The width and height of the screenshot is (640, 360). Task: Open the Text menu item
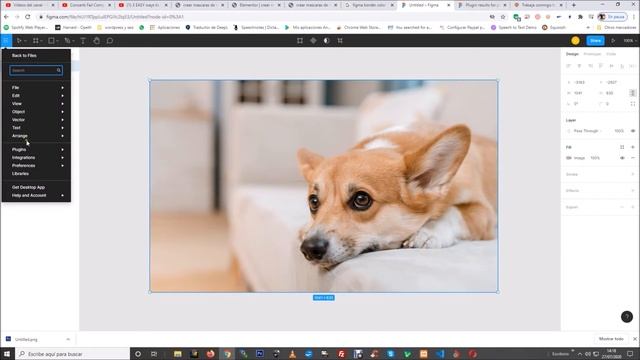(36, 128)
